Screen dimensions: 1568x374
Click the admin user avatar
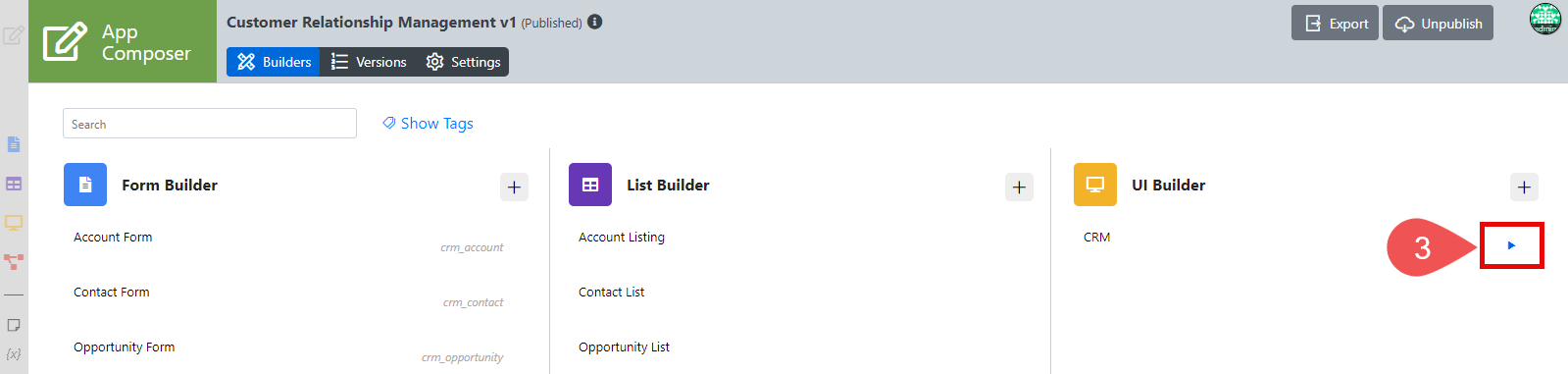coord(1545,19)
